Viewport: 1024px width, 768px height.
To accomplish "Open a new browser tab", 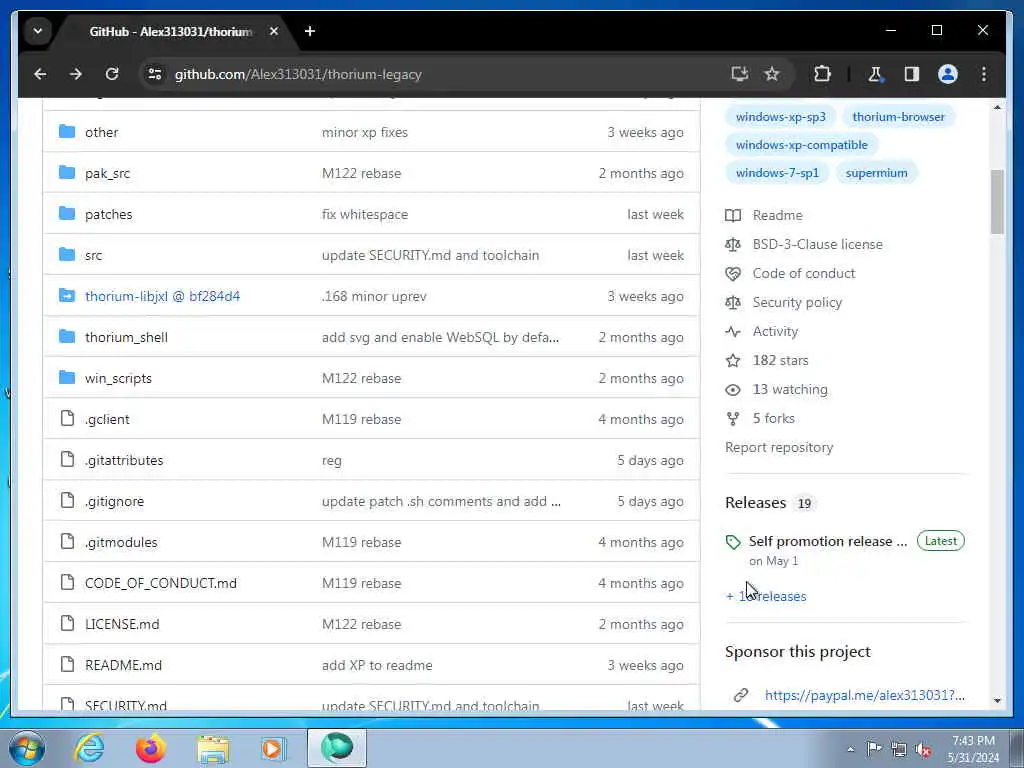I will [x=310, y=31].
